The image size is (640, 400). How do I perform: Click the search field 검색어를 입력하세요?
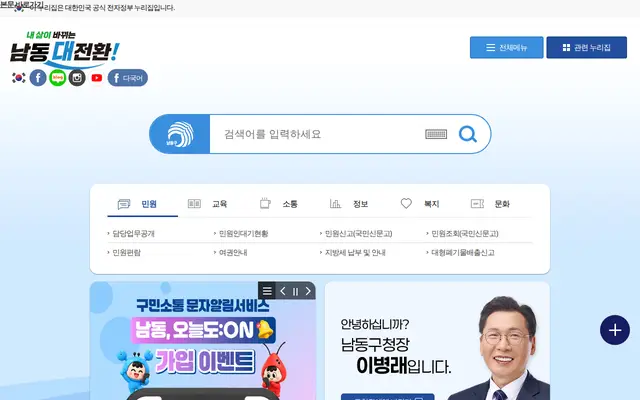[317, 134]
